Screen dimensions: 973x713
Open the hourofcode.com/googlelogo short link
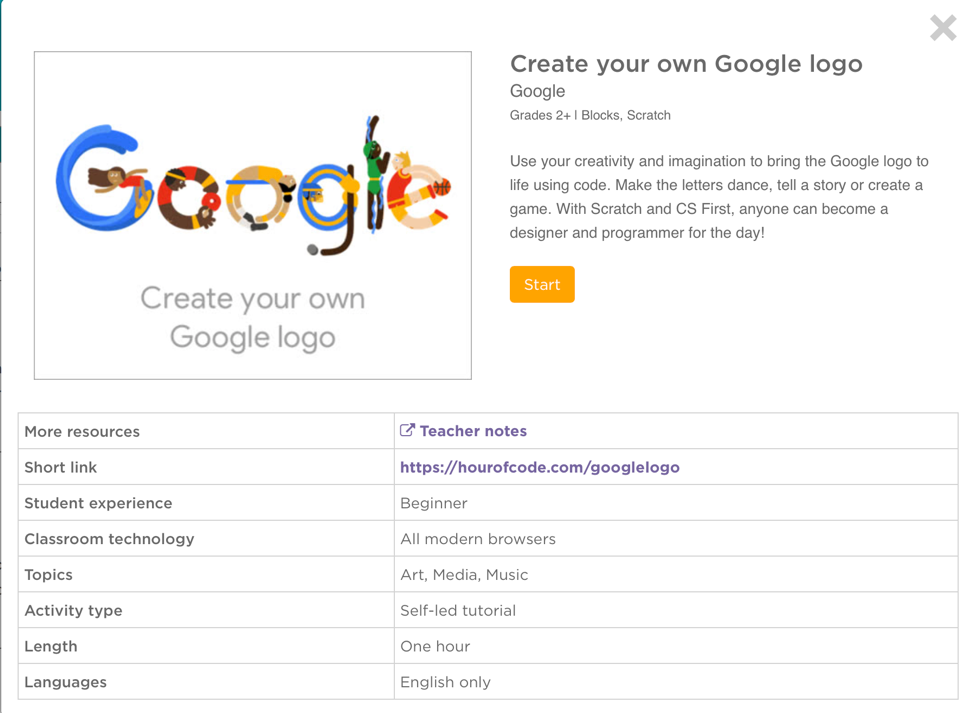539,467
